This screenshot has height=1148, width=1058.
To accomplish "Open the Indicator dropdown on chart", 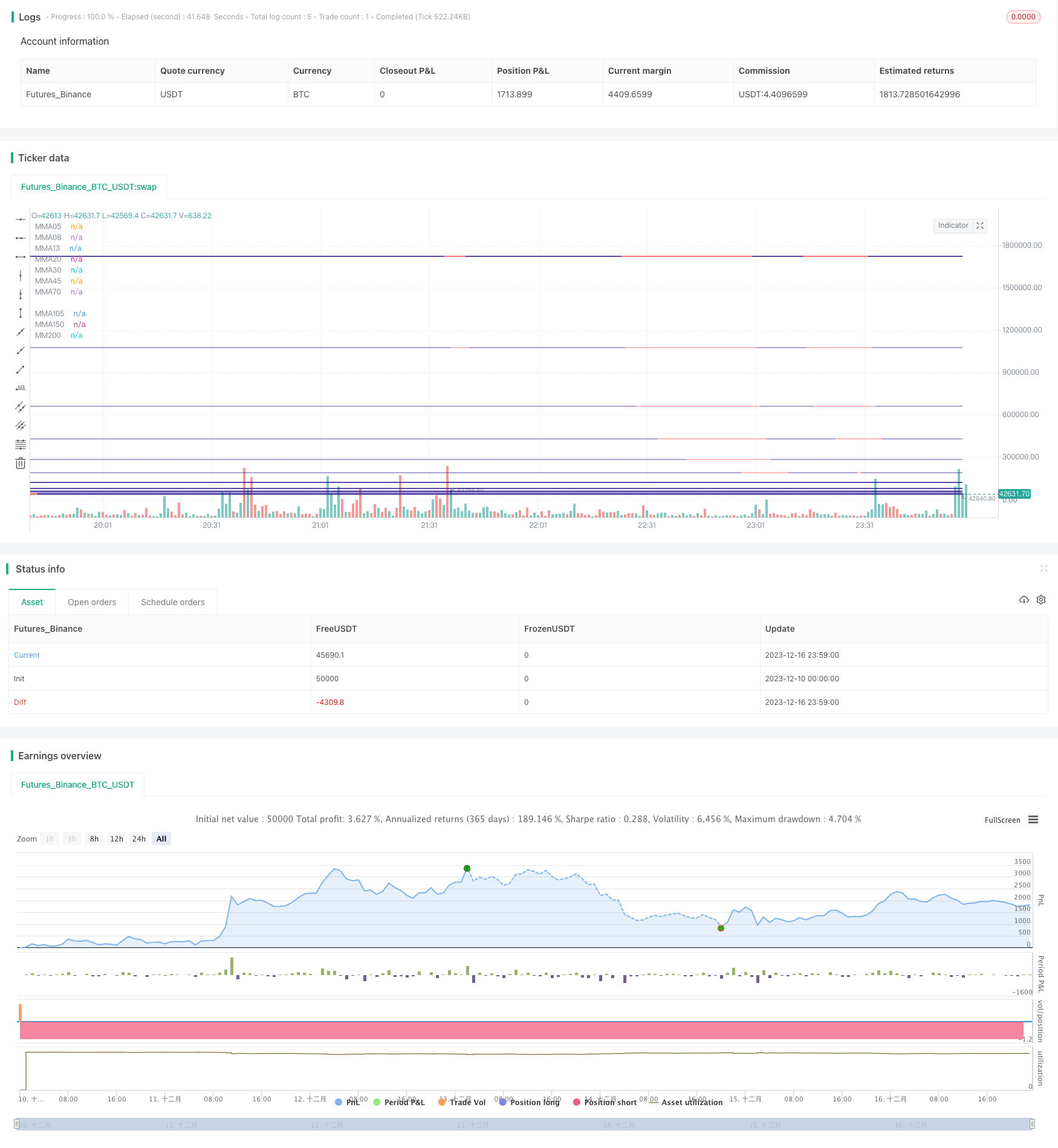I will 953,225.
